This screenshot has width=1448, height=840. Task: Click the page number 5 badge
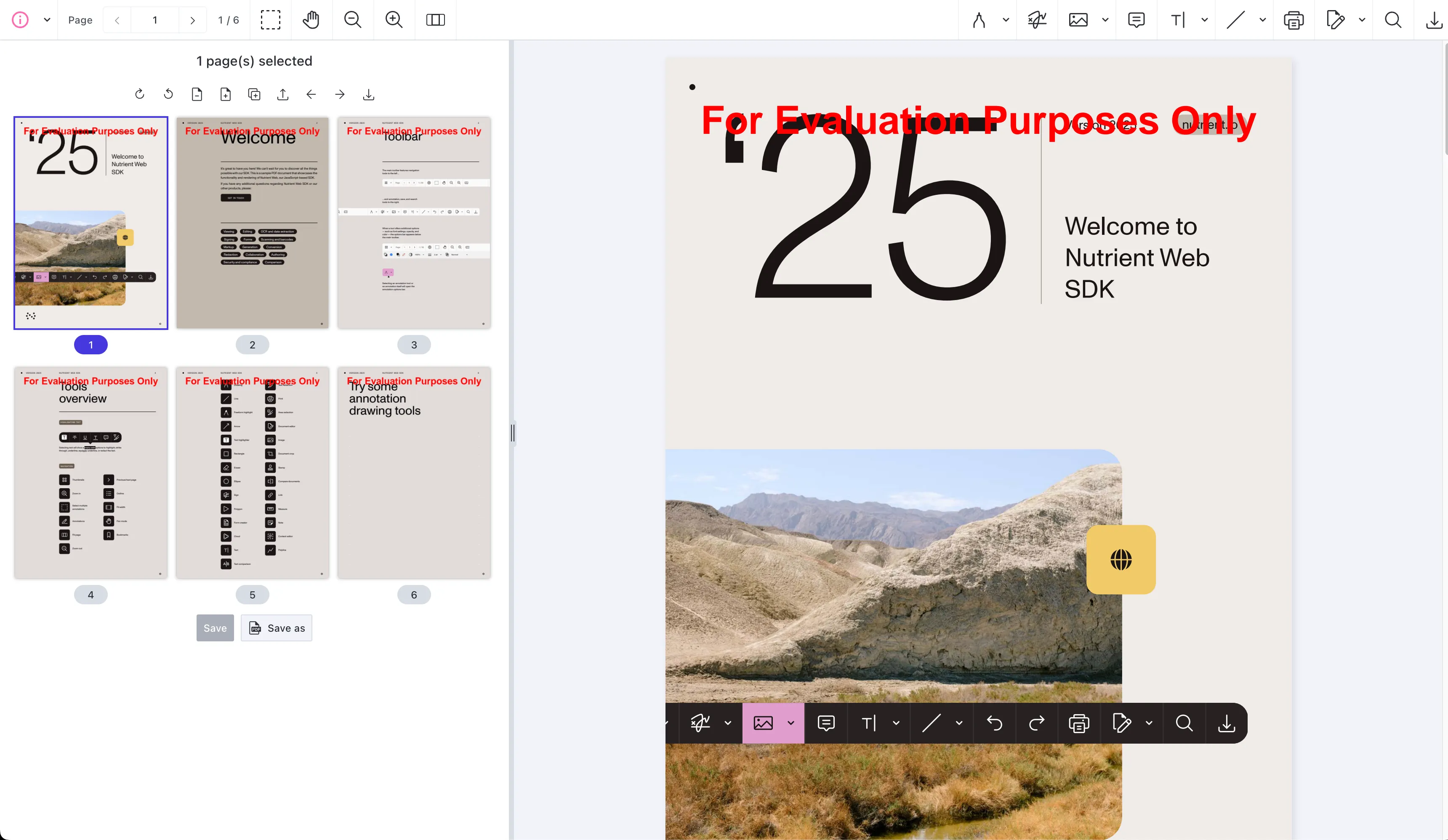point(252,595)
